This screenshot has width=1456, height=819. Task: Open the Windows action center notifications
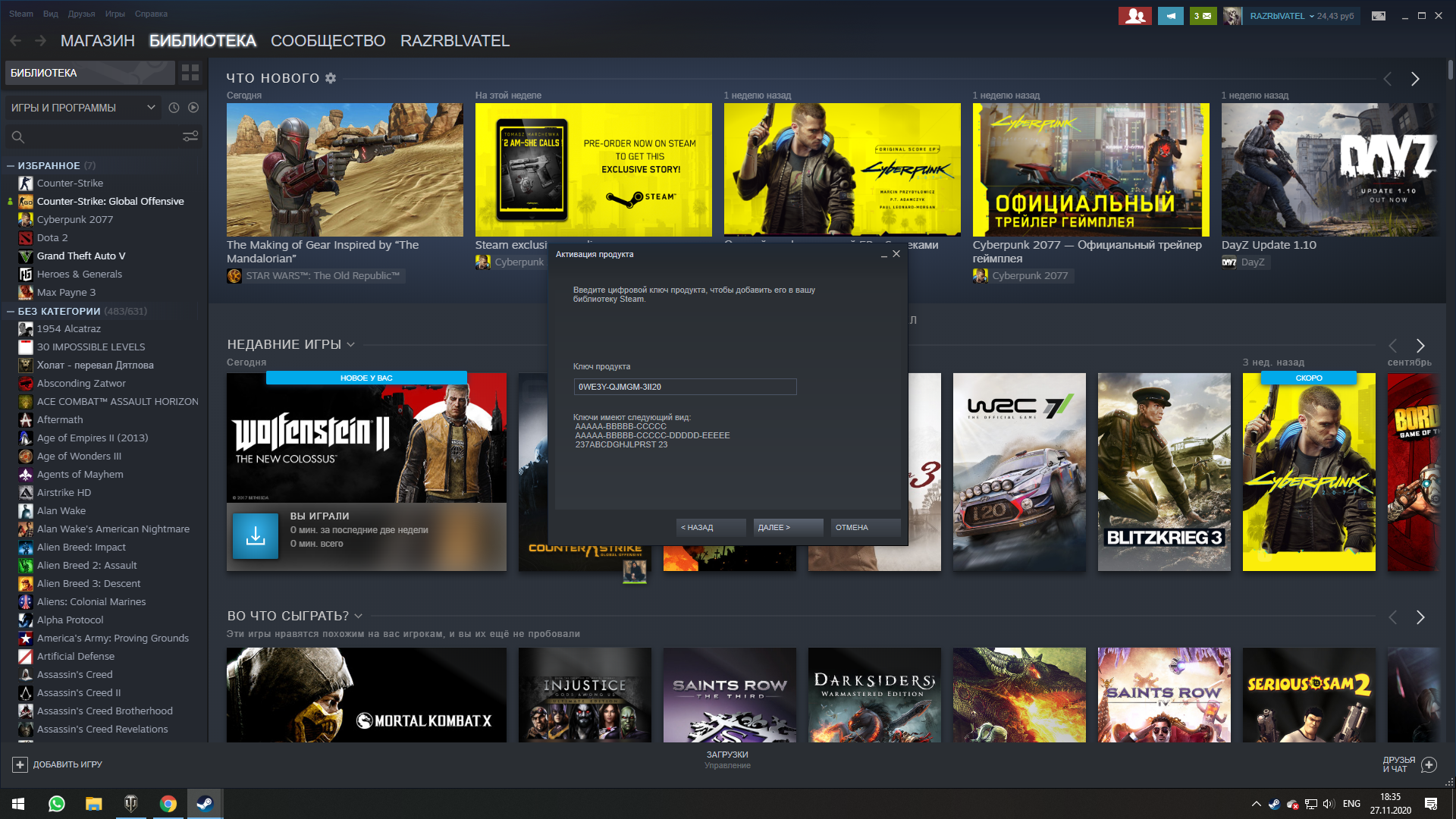click(x=1431, y=804)
